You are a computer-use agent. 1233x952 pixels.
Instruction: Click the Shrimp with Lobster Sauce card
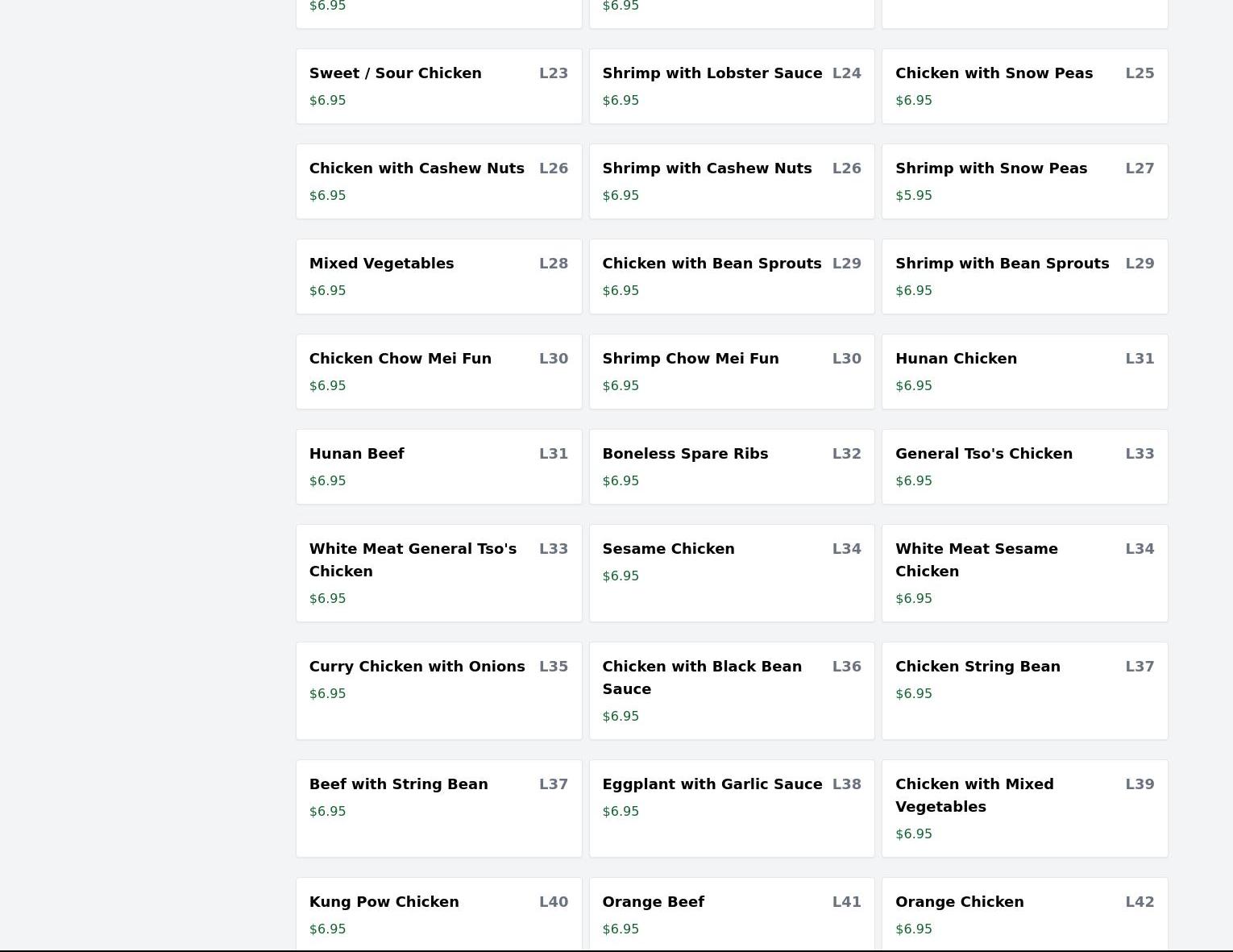731,86
